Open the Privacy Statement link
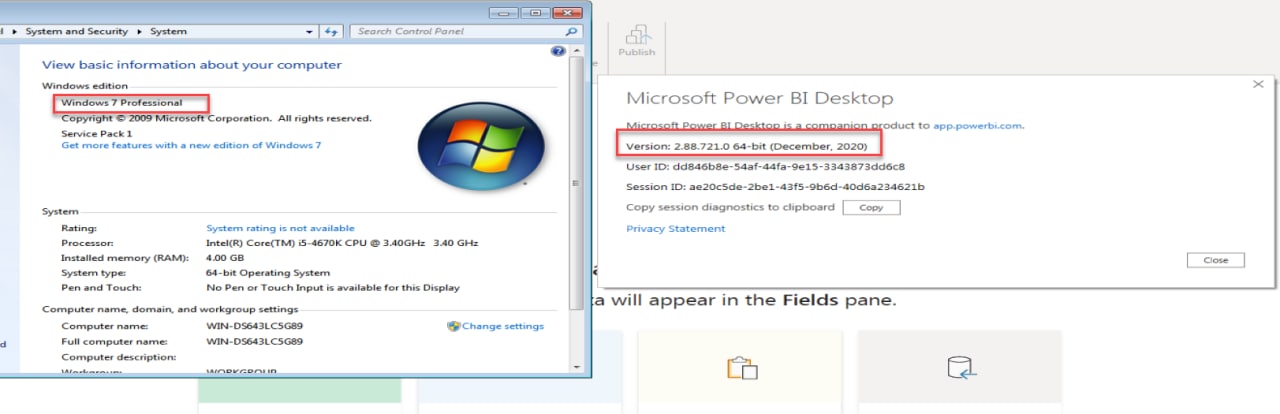The height and width of the screenshot is (414, 1280). (676, 229)
